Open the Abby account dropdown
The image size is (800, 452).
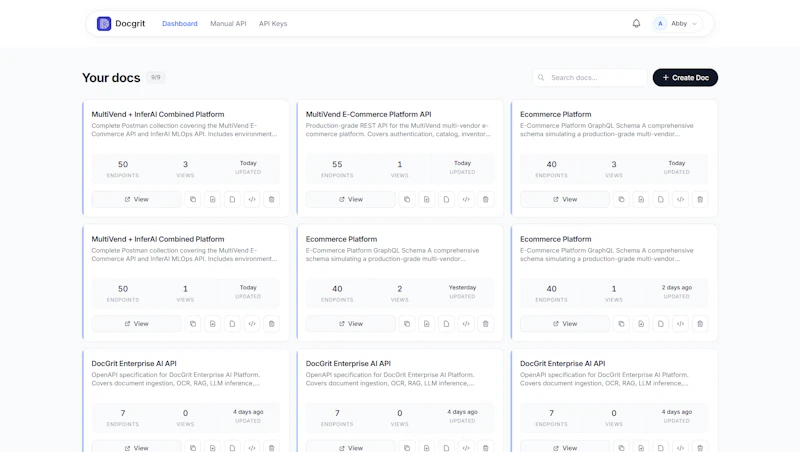[x=677, y=23]
